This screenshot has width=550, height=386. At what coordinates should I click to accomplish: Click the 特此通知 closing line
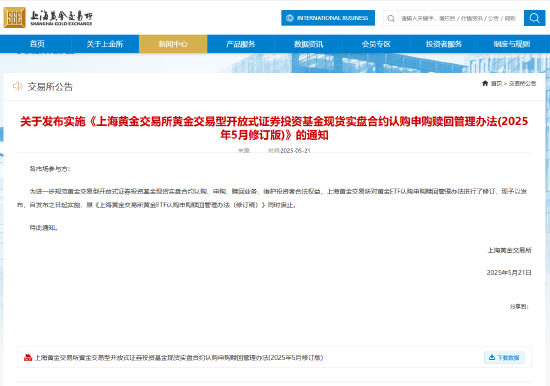(x=43, y=228)
